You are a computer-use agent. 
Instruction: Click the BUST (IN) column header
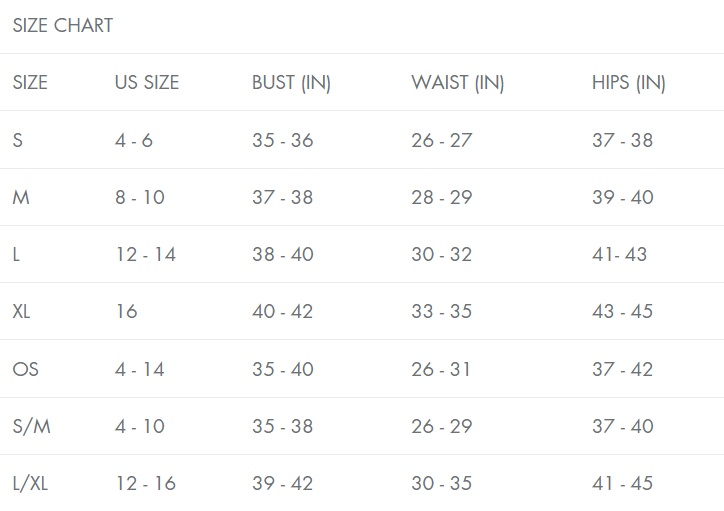click(x=291, y=83)
